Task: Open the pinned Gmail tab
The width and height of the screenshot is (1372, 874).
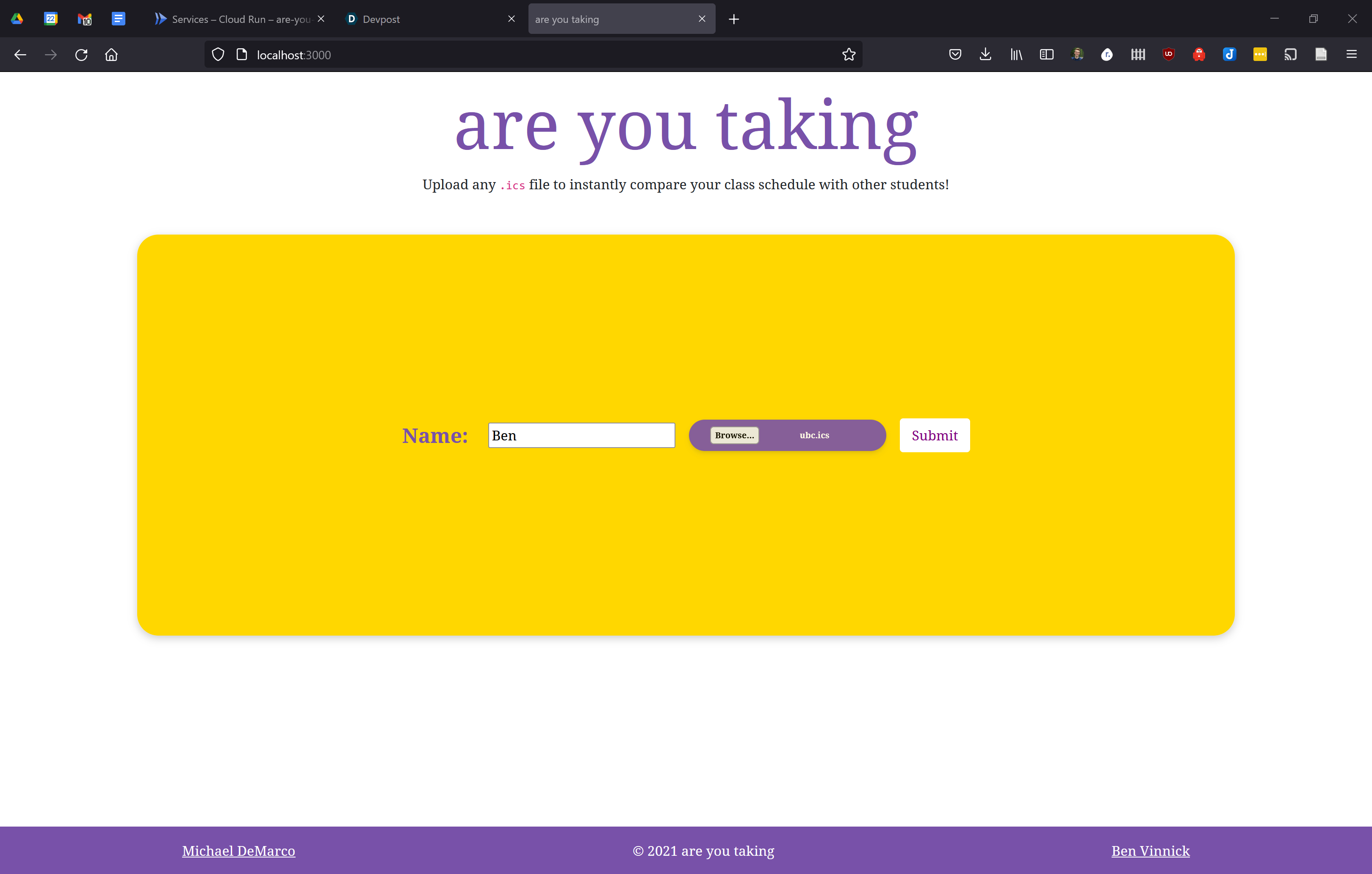Action: 84,19
